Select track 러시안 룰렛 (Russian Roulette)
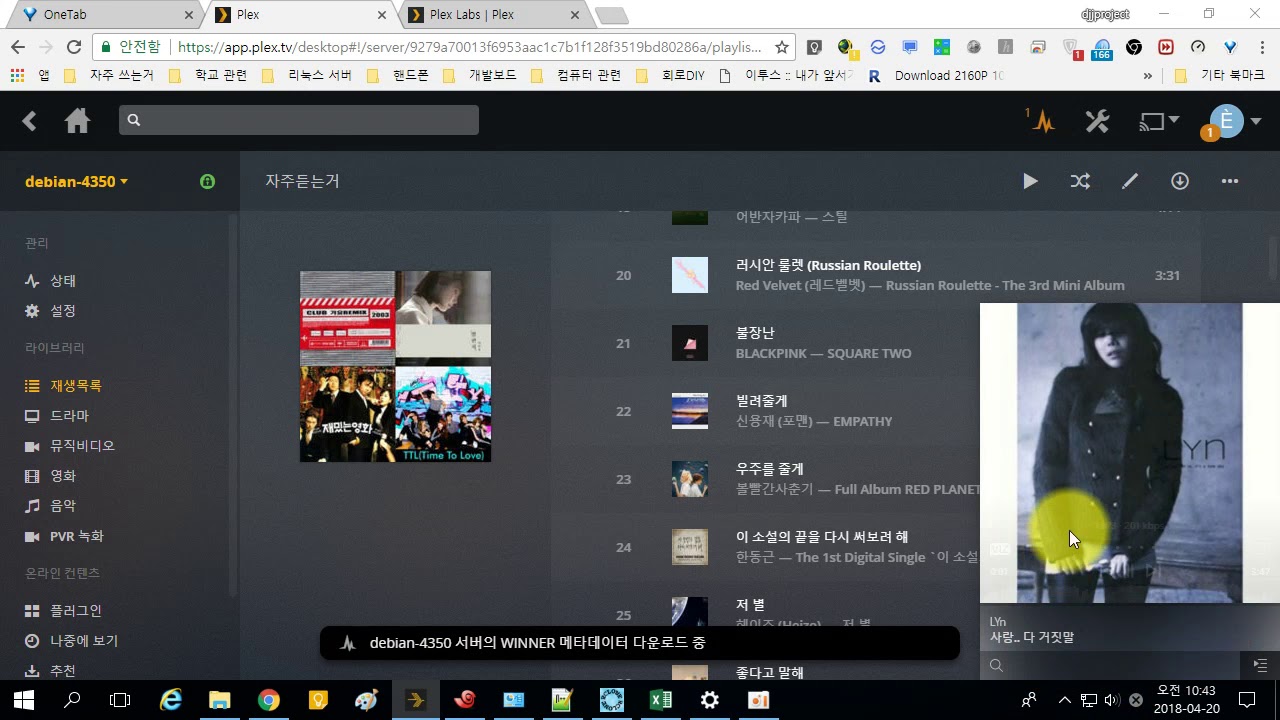Screen dimensions: 1280x720 coord(828,265)
